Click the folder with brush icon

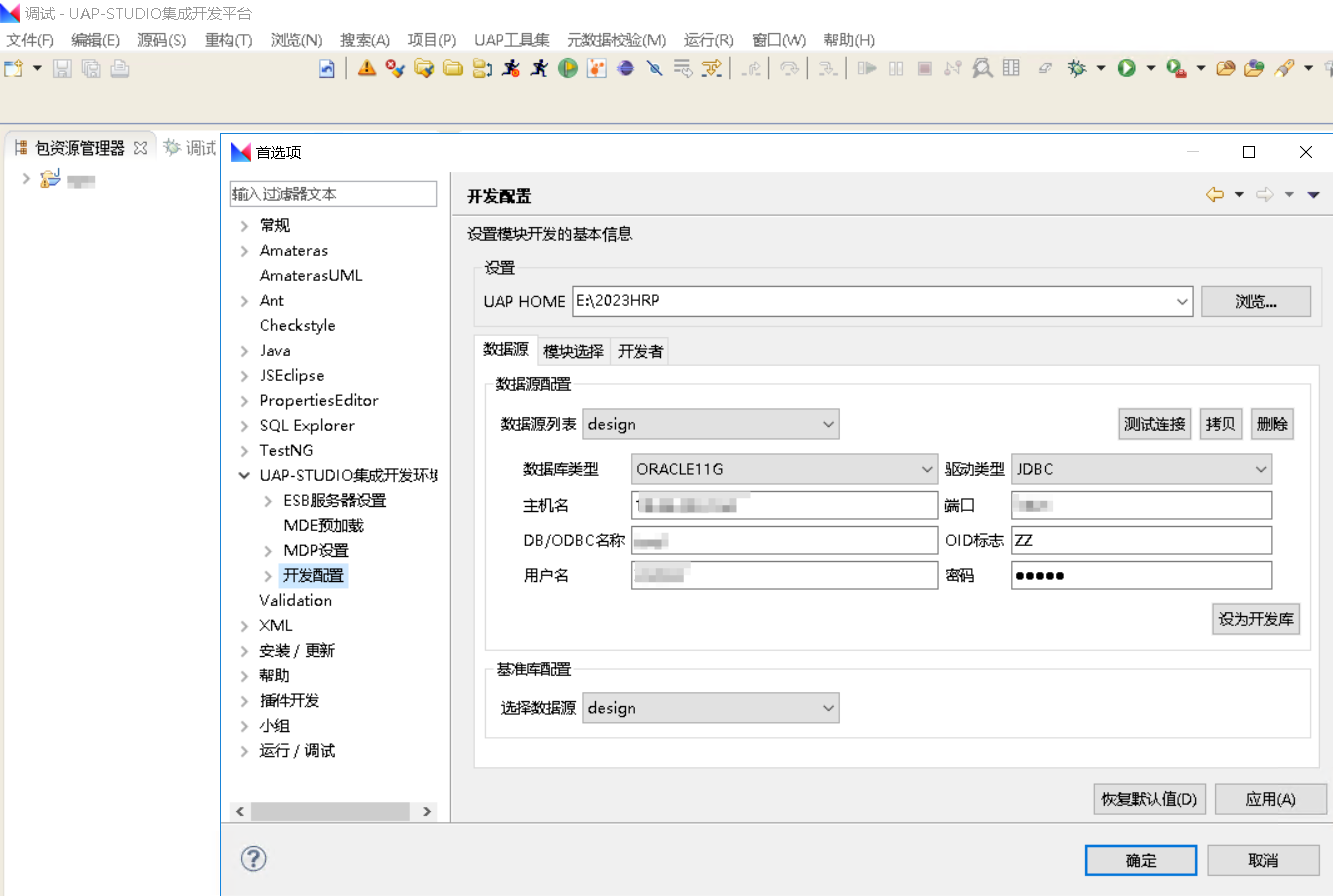[x=425, y=68]
